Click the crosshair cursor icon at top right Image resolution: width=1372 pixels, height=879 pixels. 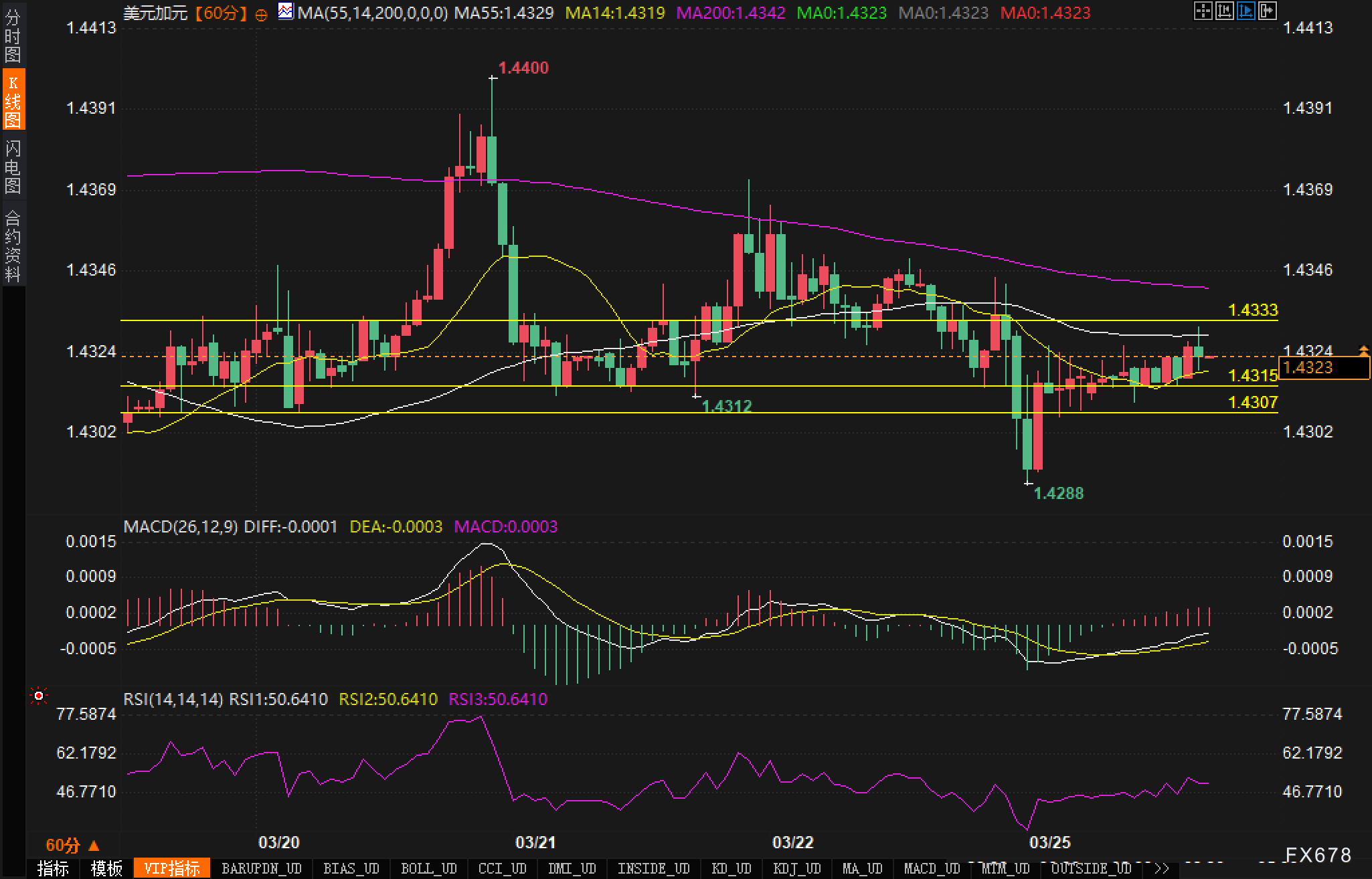pos(1203,11)
